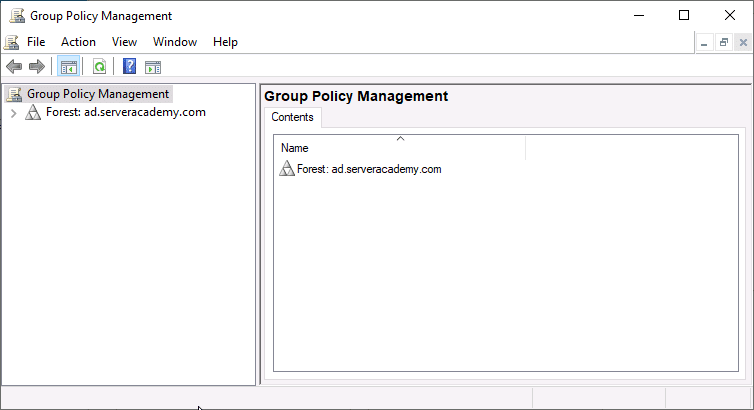Viewport: 754px width, 410px height.
Task: Open the File menu
Action: click(36, 42)
